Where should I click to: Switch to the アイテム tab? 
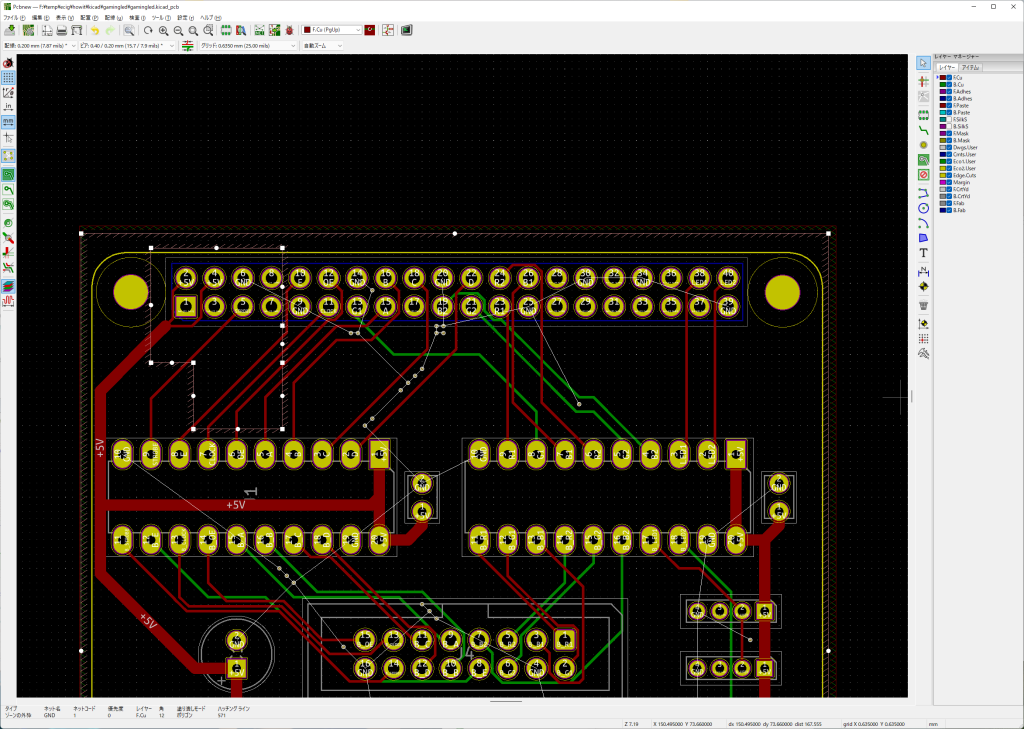click(x=970, y=67)
